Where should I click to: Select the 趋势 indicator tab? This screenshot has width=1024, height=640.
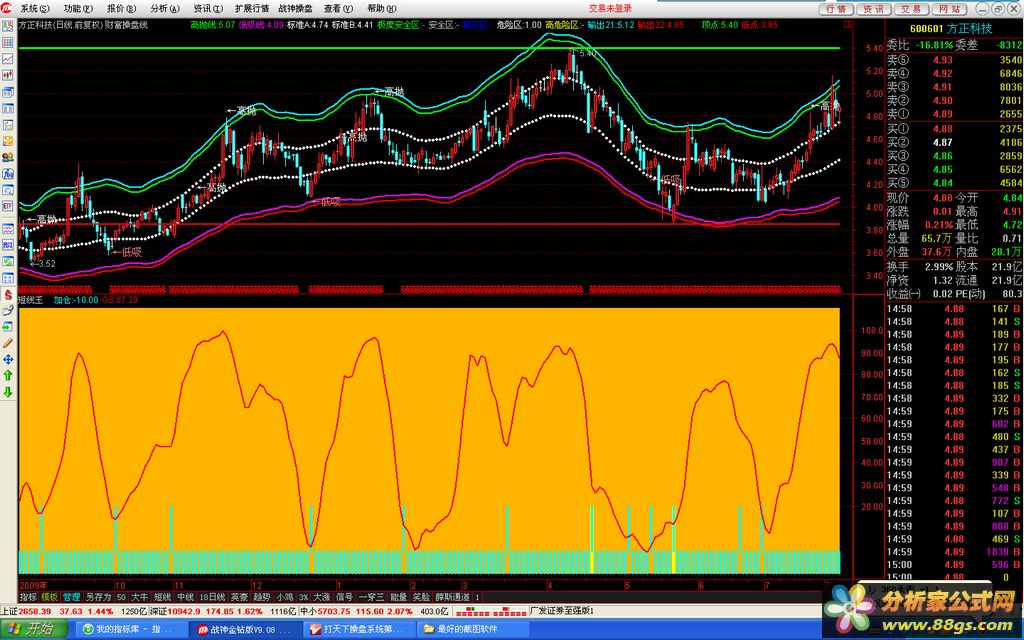coord(262,597)
